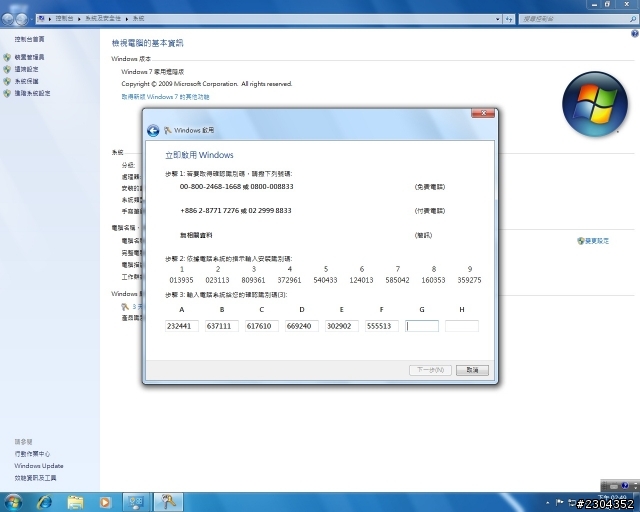The height and width of the screenshot is (512, 640).
Task: Click the Action Center flag tray icon
Action: pos(560,502)
